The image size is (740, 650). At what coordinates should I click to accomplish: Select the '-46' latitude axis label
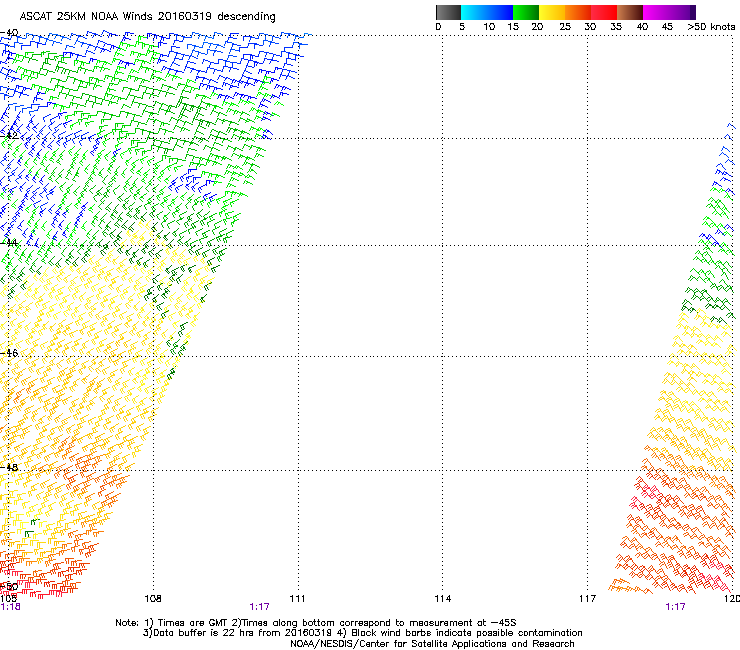[9, 353]
